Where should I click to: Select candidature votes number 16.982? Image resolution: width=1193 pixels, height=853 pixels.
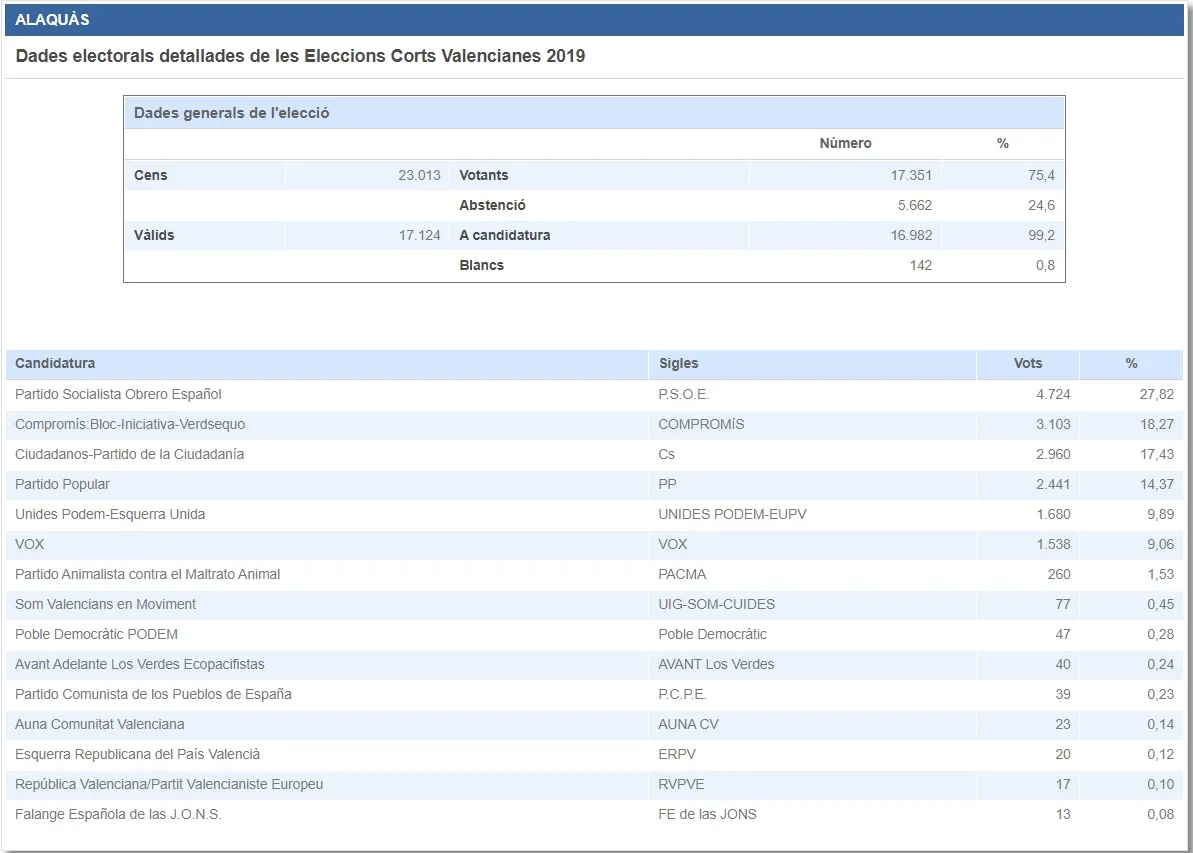911,235
